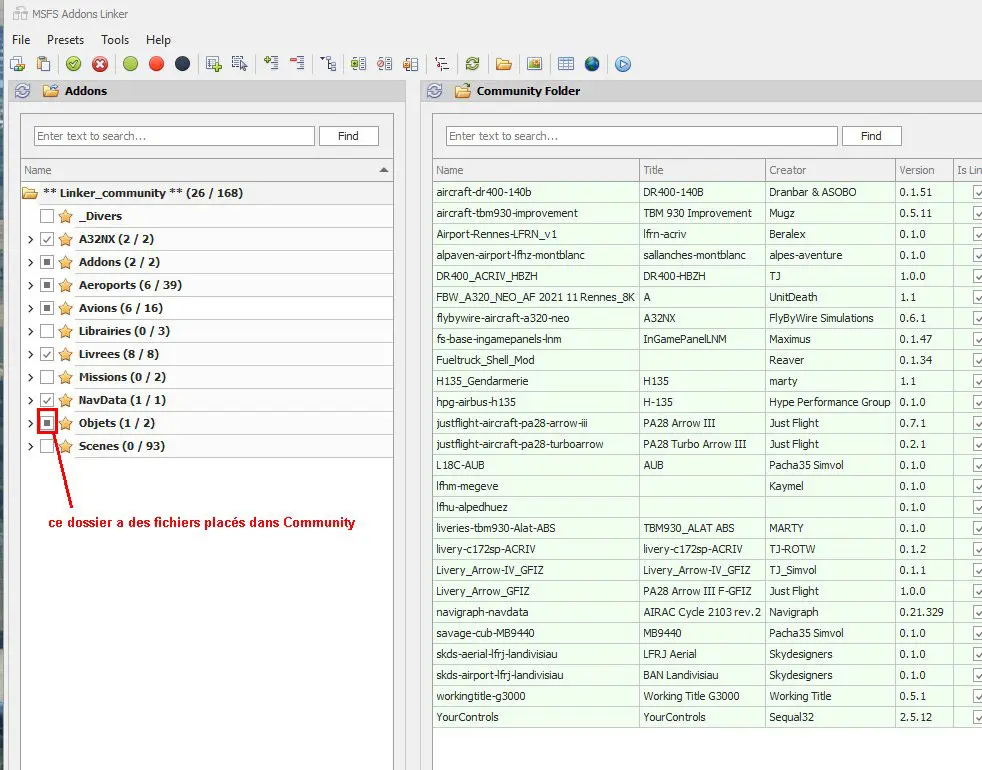Click the expand all tree icon
Screen dimensions: 982x770
coord(271,64)
